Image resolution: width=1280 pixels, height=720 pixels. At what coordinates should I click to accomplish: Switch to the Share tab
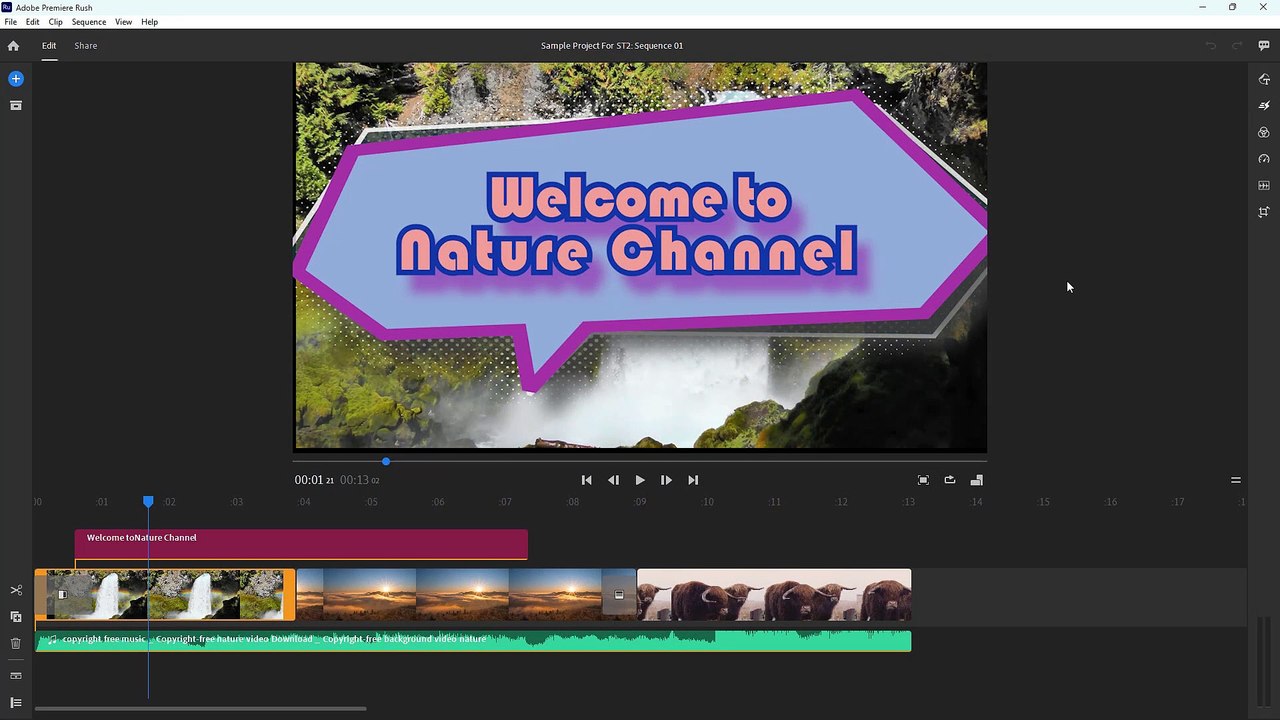86,45
